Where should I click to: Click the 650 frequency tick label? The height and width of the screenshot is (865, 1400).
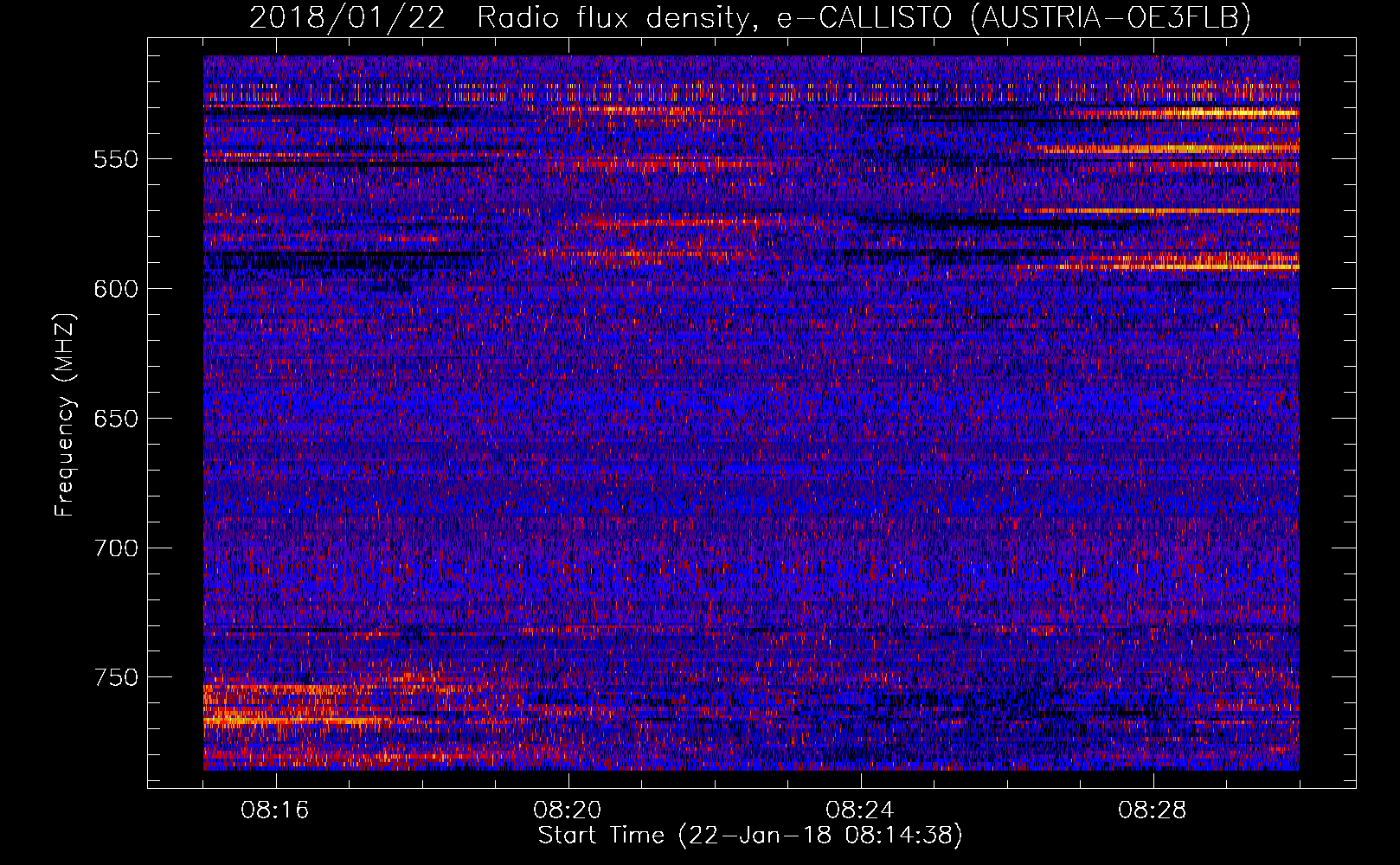click(116, 419)
